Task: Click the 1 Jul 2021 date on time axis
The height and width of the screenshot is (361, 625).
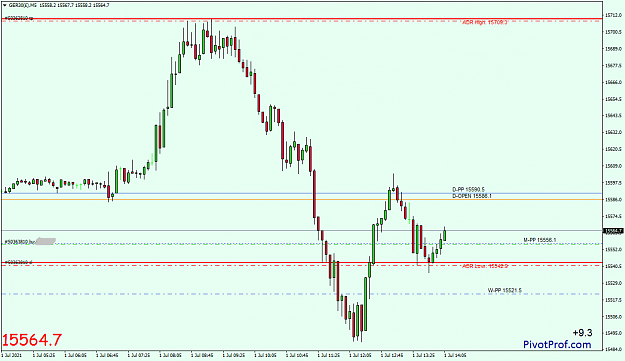Action: click(x=12, y=355)
